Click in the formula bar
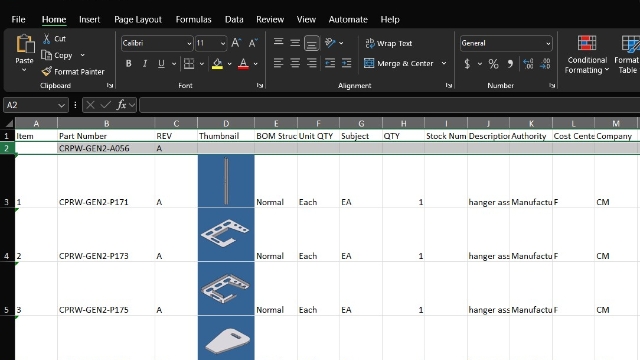640x360 pixels. tap(389, 105)
